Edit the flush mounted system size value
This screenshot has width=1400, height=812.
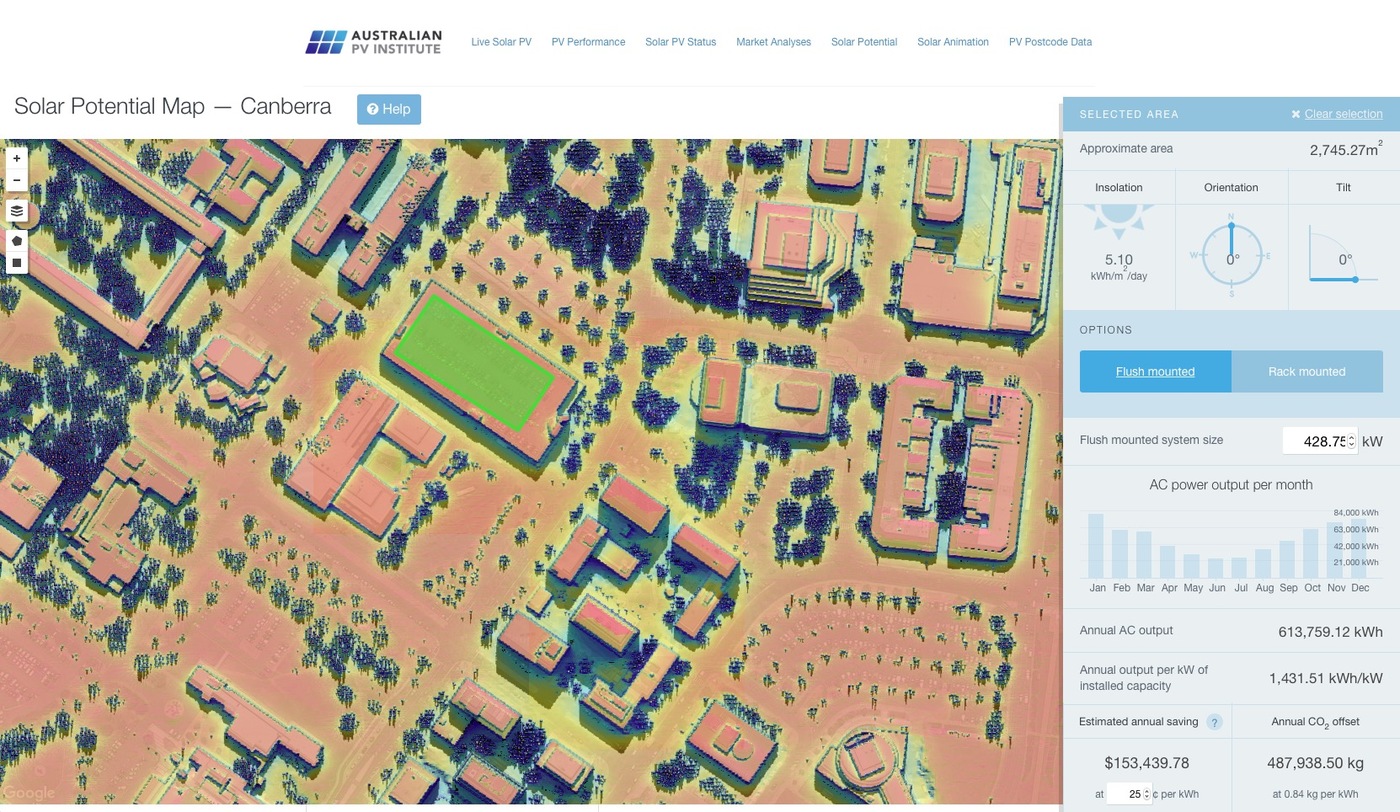tap(1318, 441)
